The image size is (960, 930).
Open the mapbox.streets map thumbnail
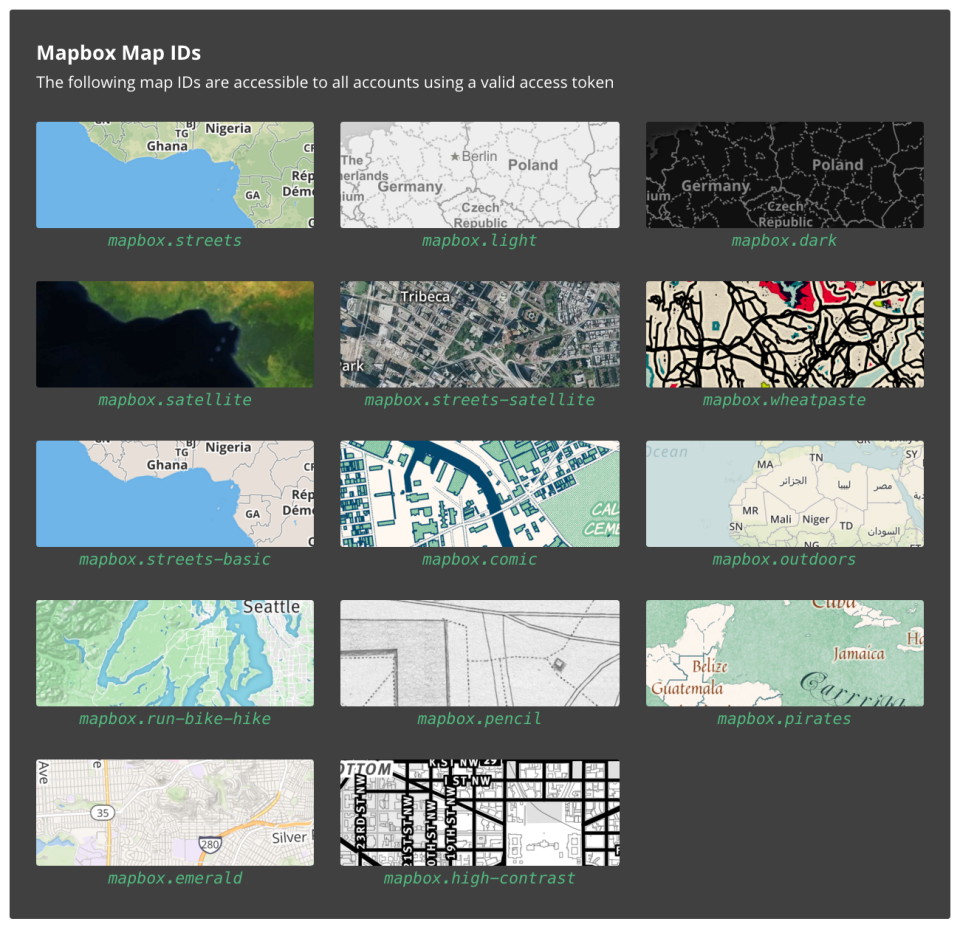tap(175, 175)
